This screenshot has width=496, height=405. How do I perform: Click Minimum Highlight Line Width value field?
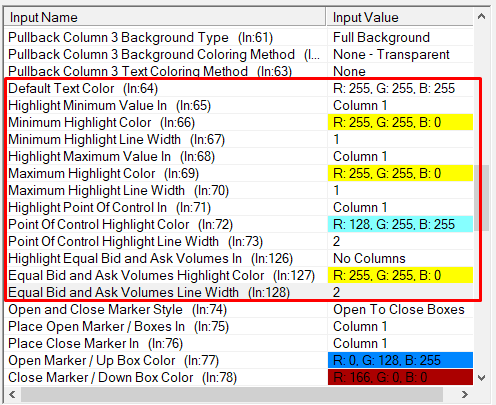(400, 139)
